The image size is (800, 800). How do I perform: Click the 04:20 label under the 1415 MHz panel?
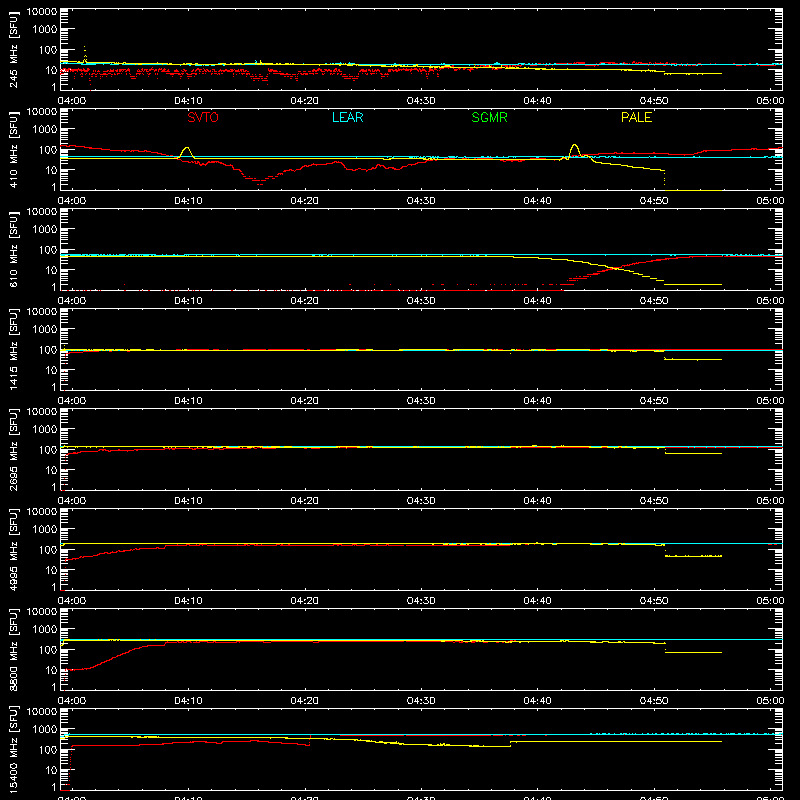click(x=305, y=401)
